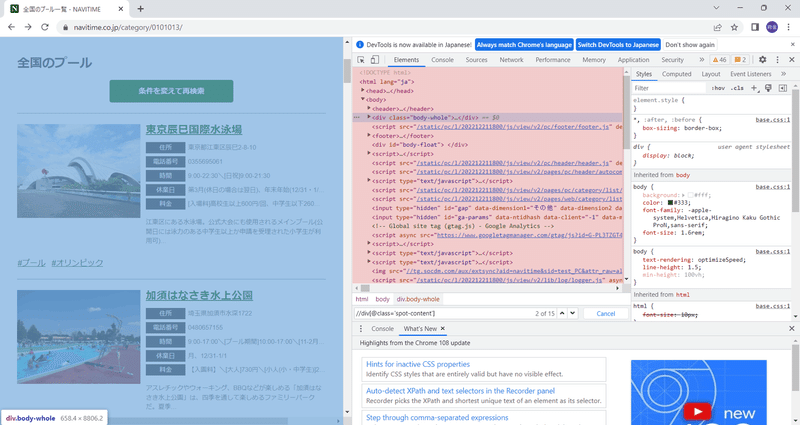The width and height of the screenshot is (800, 425).
Task: Toggle the .cls element classes panel
Action: pos(737,88)
